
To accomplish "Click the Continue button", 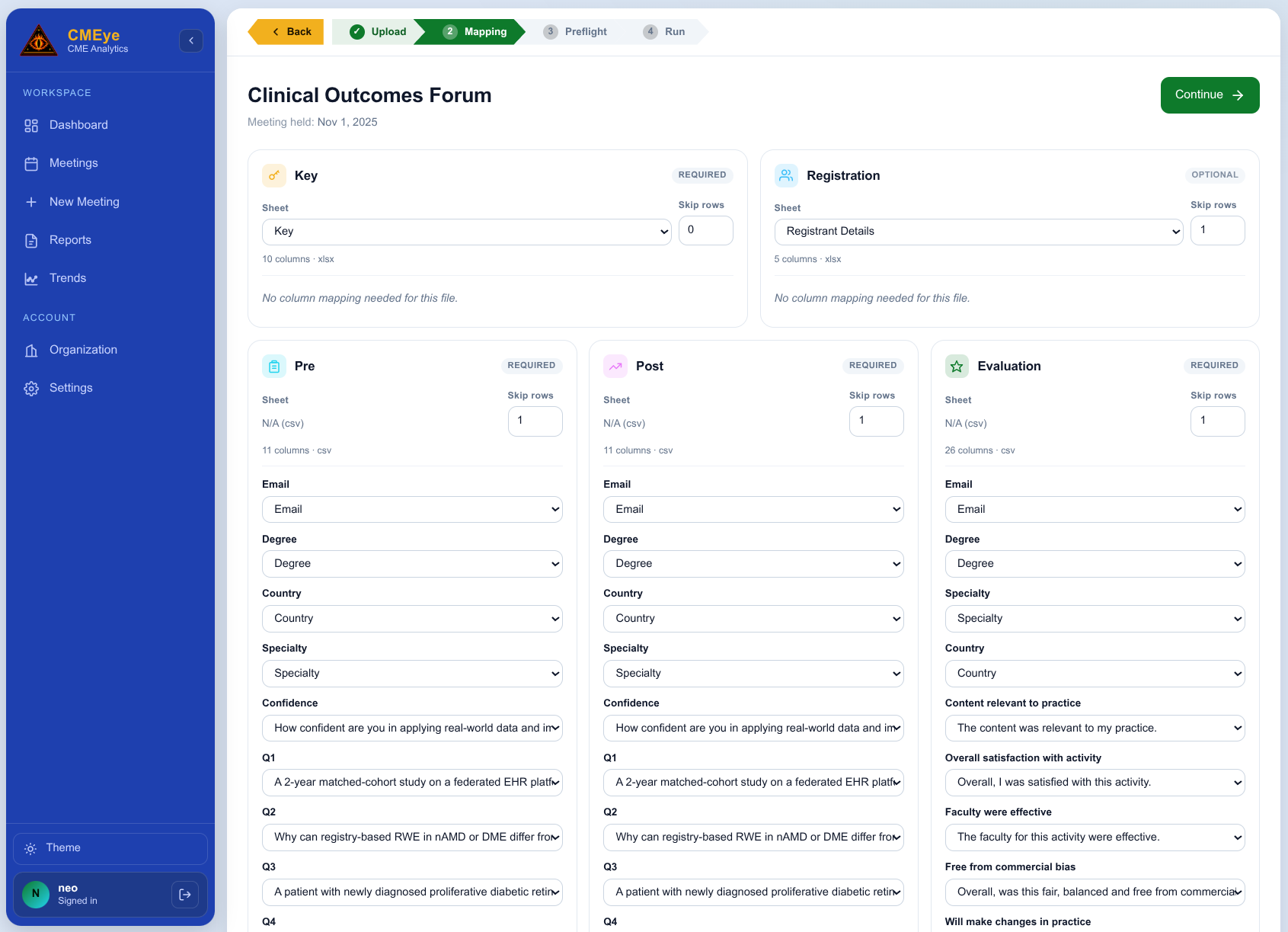I will (x=1210, y=95).
